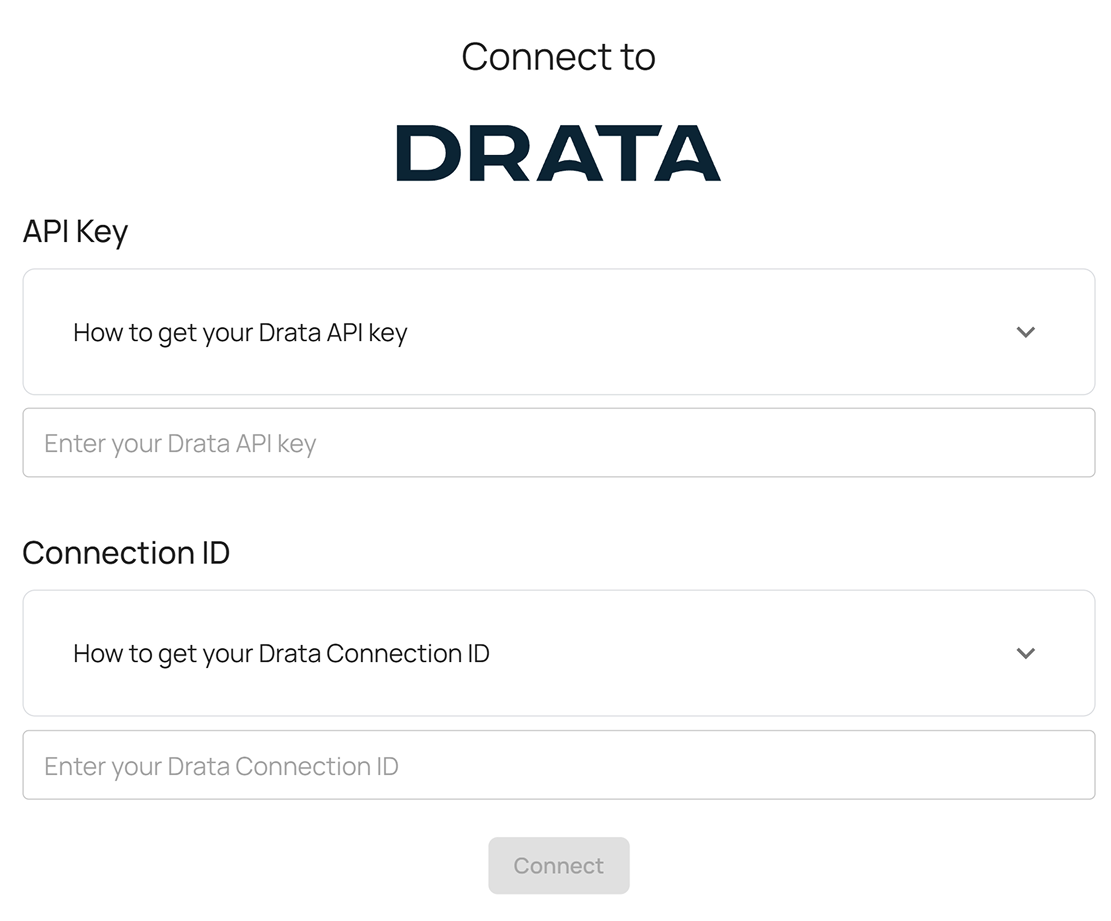Focus the Drata Connection ID input field
Image resolution: width=1111 pixels, height=921 pixels.
(558, 766)
